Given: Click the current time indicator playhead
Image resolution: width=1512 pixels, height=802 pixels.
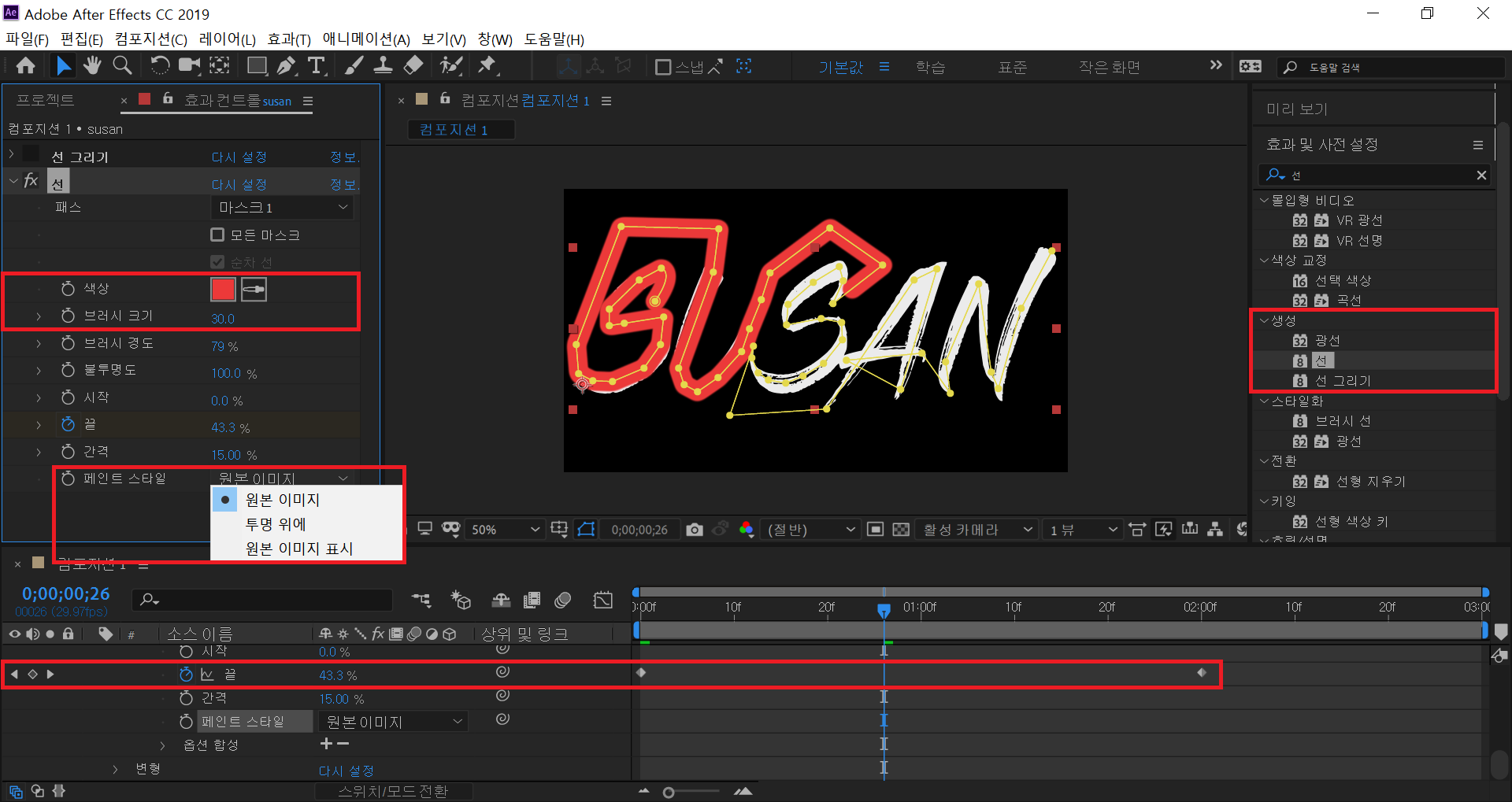Looking at the screenshot, I should [x=884, y=610].
